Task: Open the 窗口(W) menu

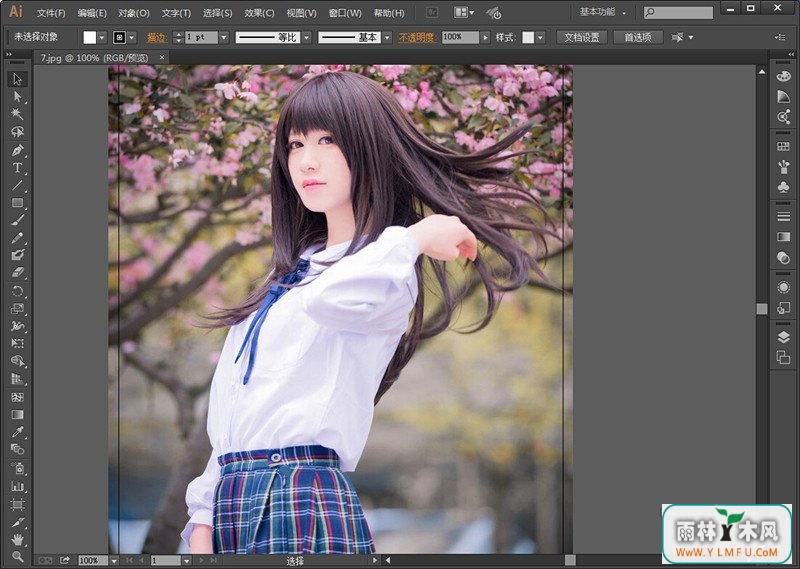Action: (x=345, y=13)
